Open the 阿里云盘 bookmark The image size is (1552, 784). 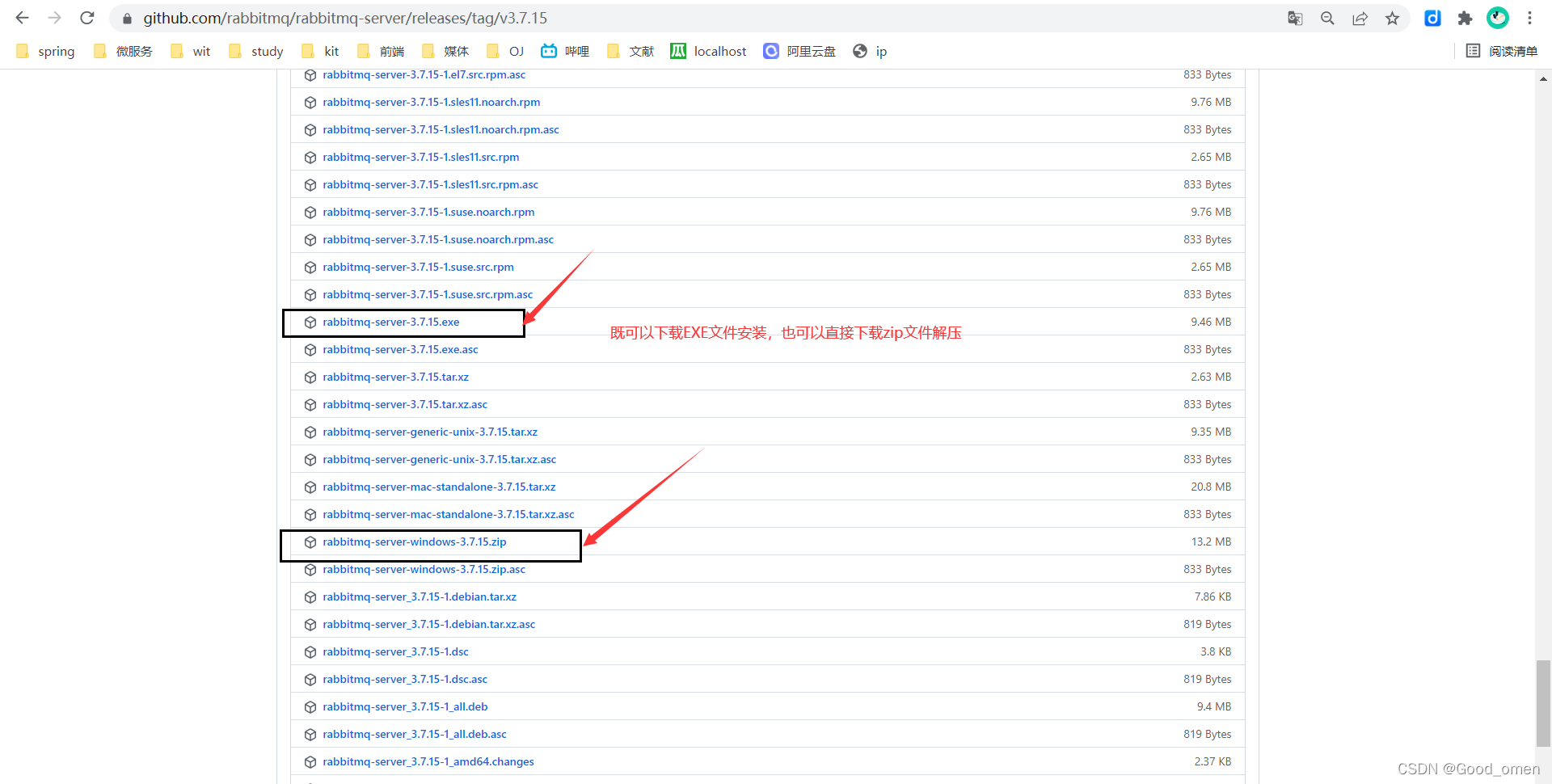(x=800, y=51)
